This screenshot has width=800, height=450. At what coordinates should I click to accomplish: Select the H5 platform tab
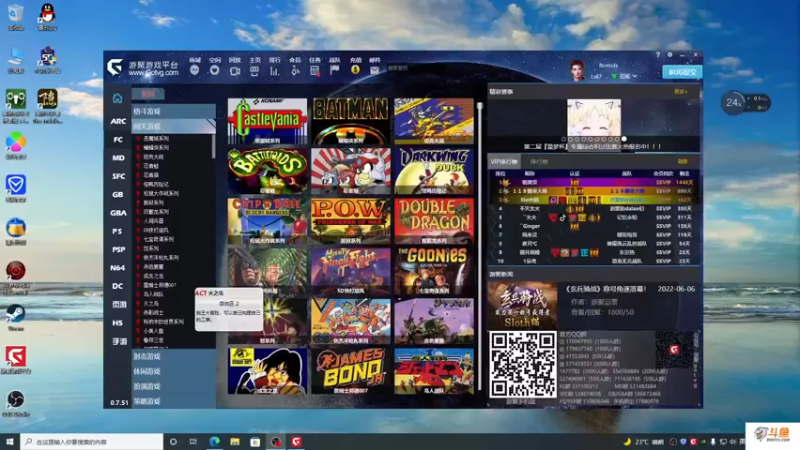(118, 323)
